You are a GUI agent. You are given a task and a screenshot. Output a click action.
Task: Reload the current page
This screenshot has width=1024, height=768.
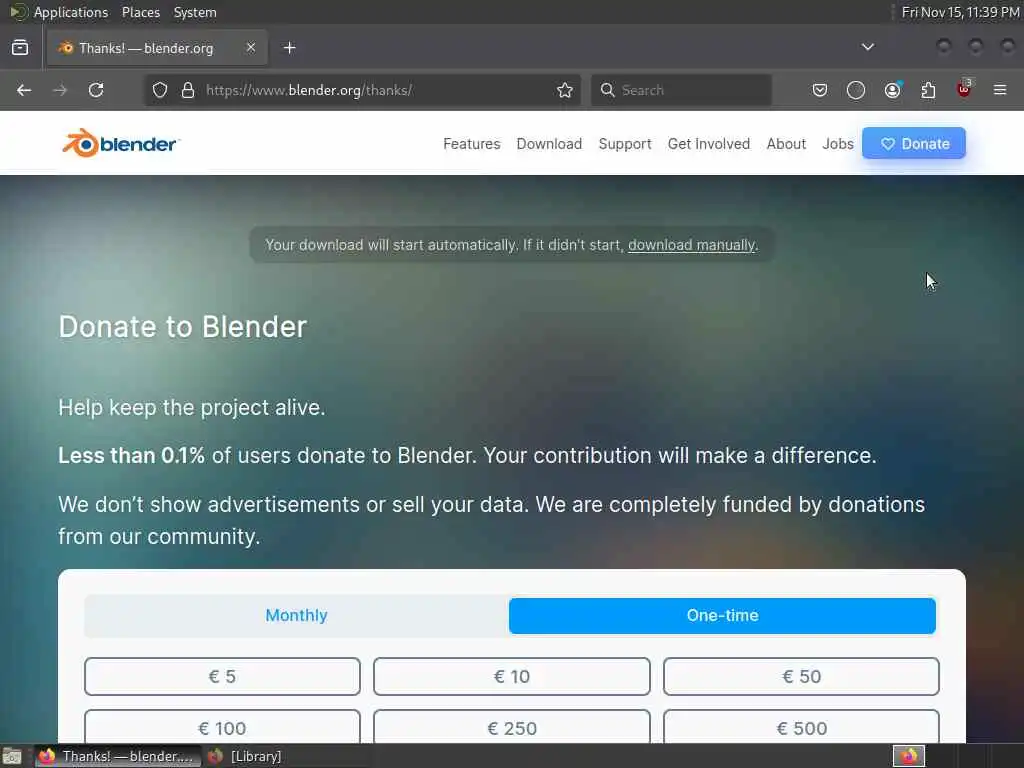point(96,90)
